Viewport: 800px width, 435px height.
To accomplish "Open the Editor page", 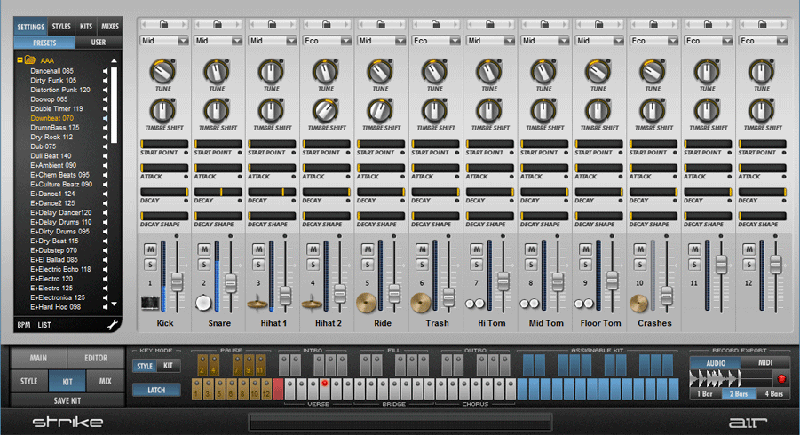I will pos(96,358).
